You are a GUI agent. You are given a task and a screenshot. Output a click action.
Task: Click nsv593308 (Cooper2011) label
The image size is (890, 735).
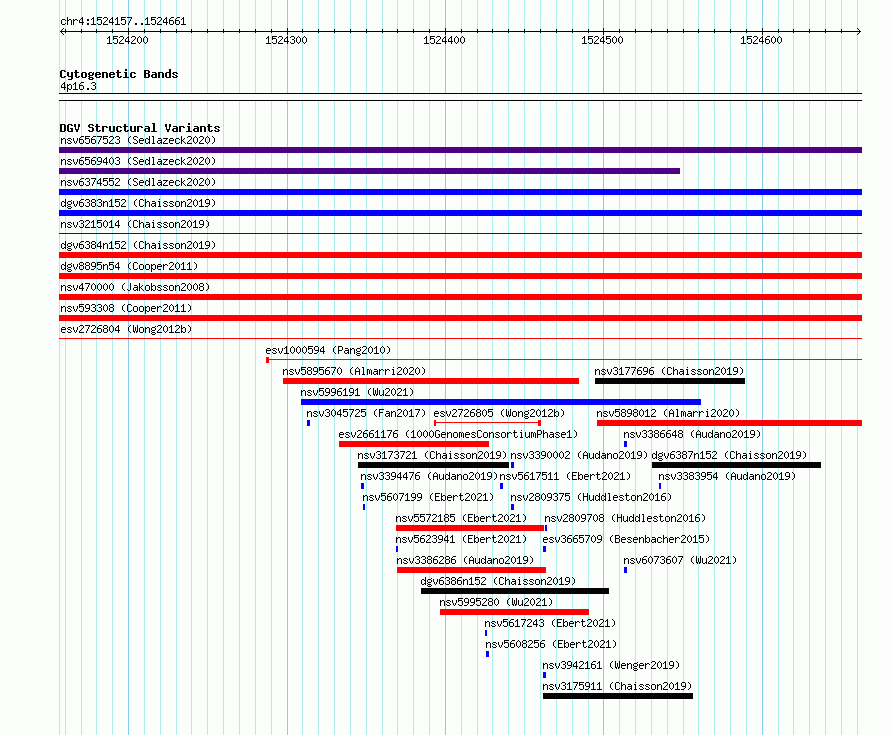click(x=126, y=308)
